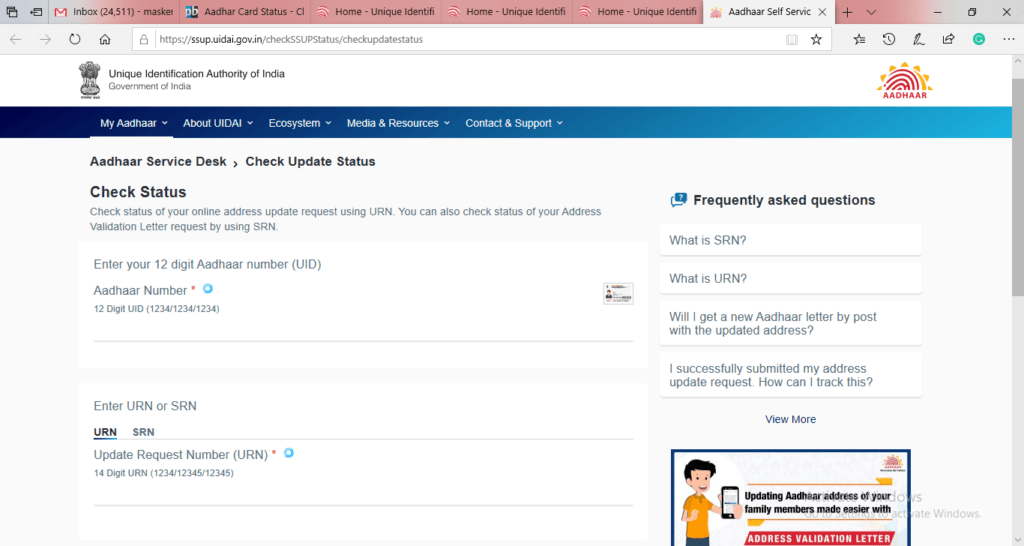This screenshot has height=546, width=1024.
Task: Click the Aadhaar Number input field
Action: pyautogui.click(x=363, y=329)
